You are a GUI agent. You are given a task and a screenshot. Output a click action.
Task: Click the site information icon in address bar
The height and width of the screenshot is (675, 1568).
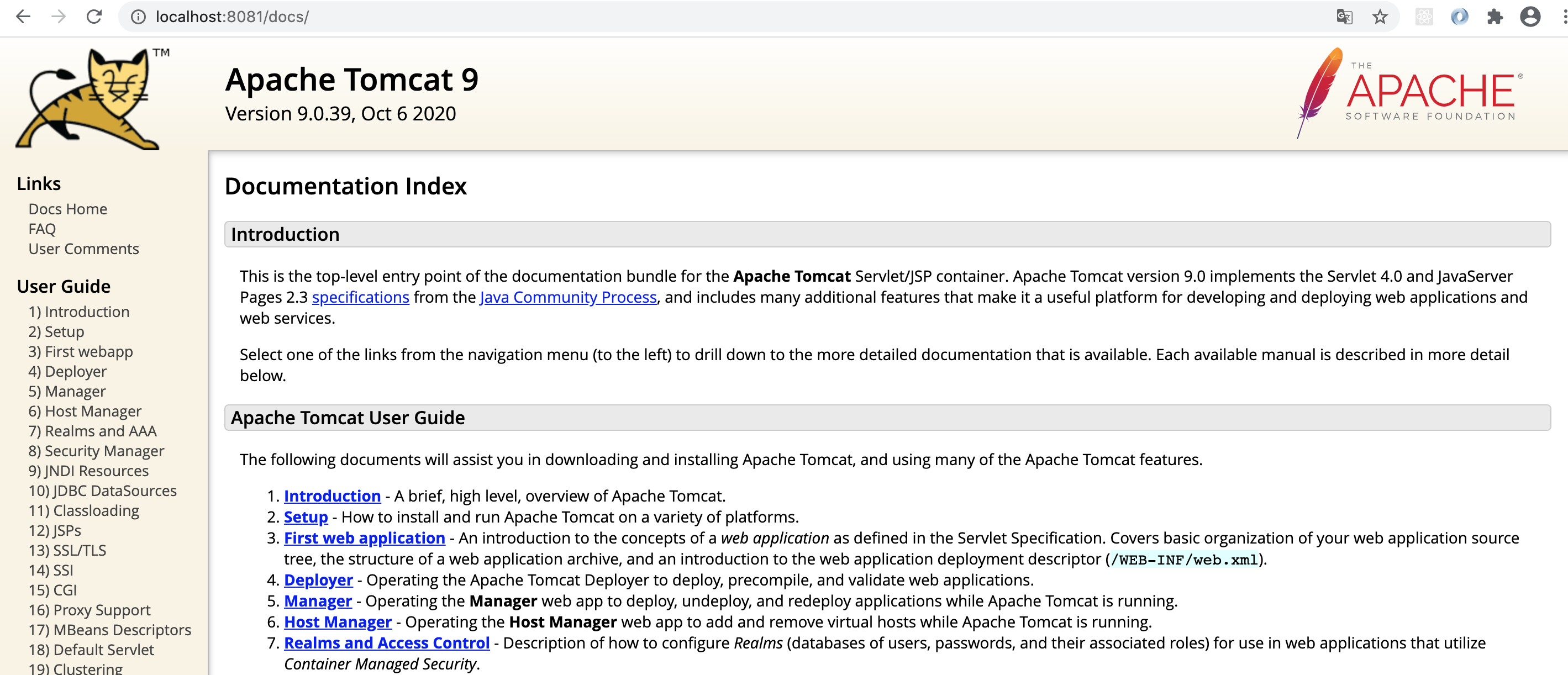(x=139, y=17)
